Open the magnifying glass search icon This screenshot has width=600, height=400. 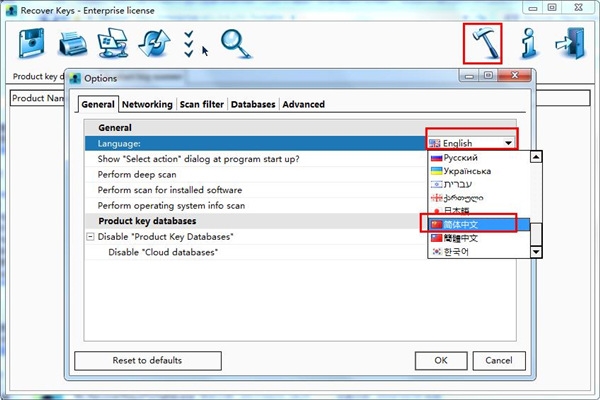[235, 44]
